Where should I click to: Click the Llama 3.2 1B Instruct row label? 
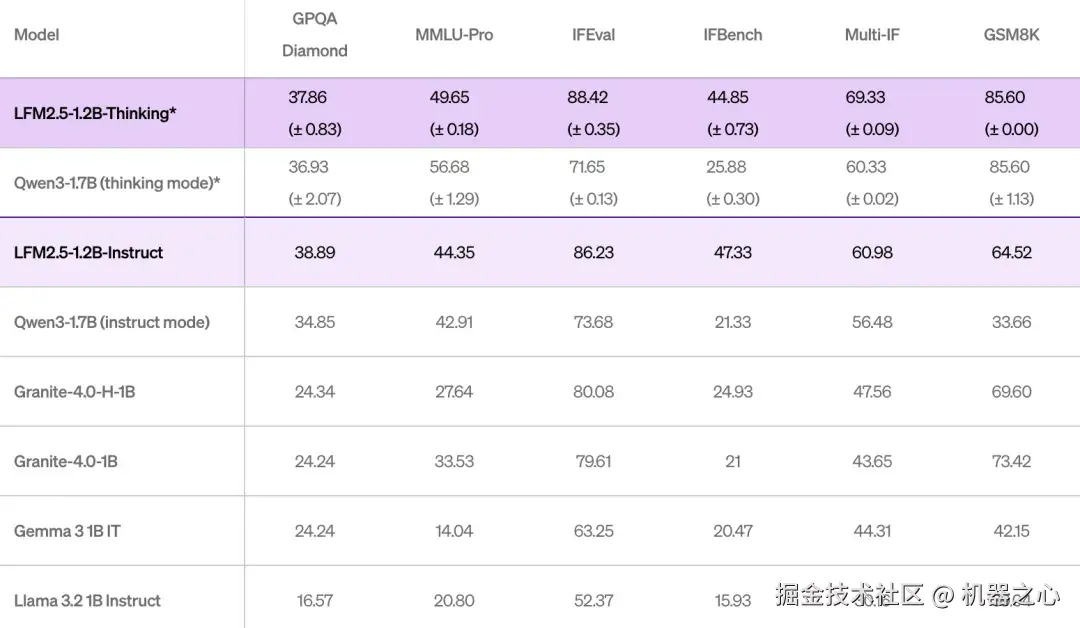click(x=87, y=601)
